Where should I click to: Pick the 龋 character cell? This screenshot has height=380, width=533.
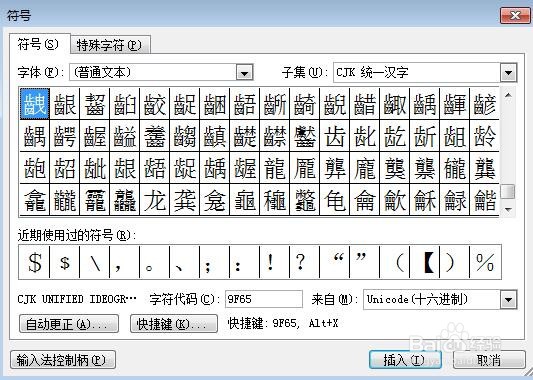click(214, 168)
